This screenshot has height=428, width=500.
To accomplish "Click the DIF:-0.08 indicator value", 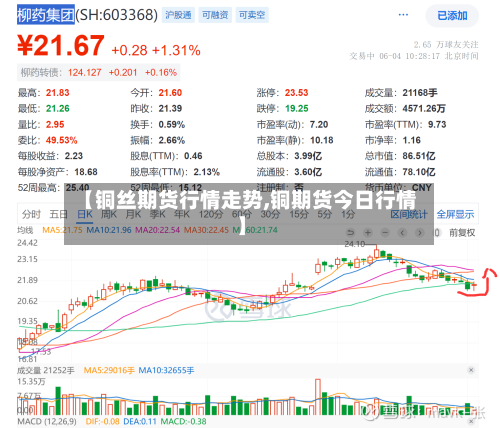I will point(102,422).
